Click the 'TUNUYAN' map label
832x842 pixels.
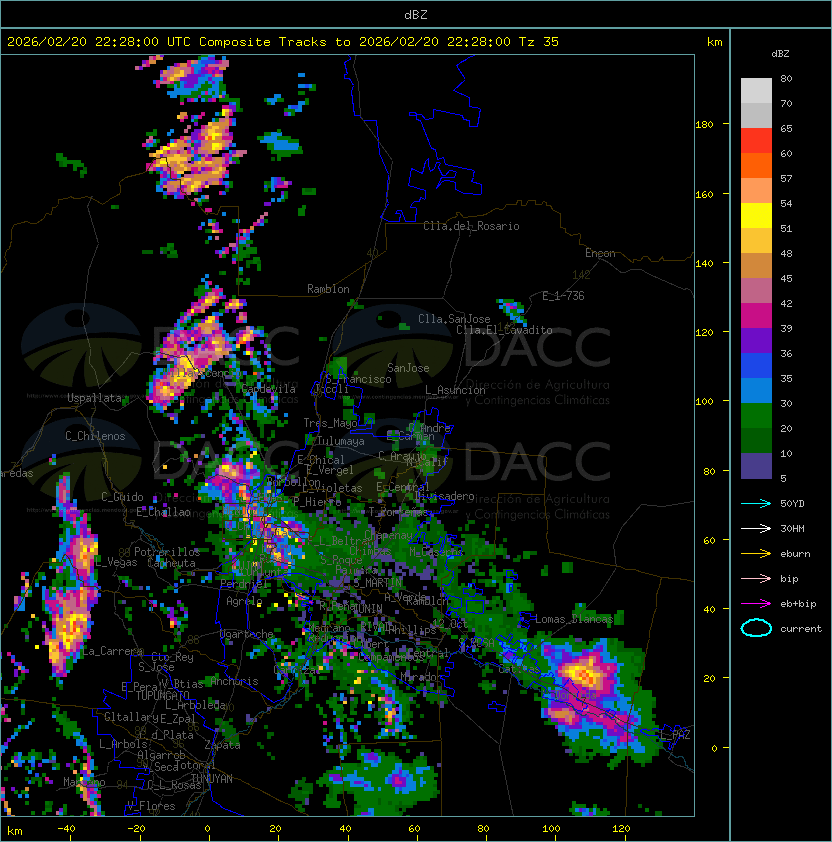pos(212,779)
